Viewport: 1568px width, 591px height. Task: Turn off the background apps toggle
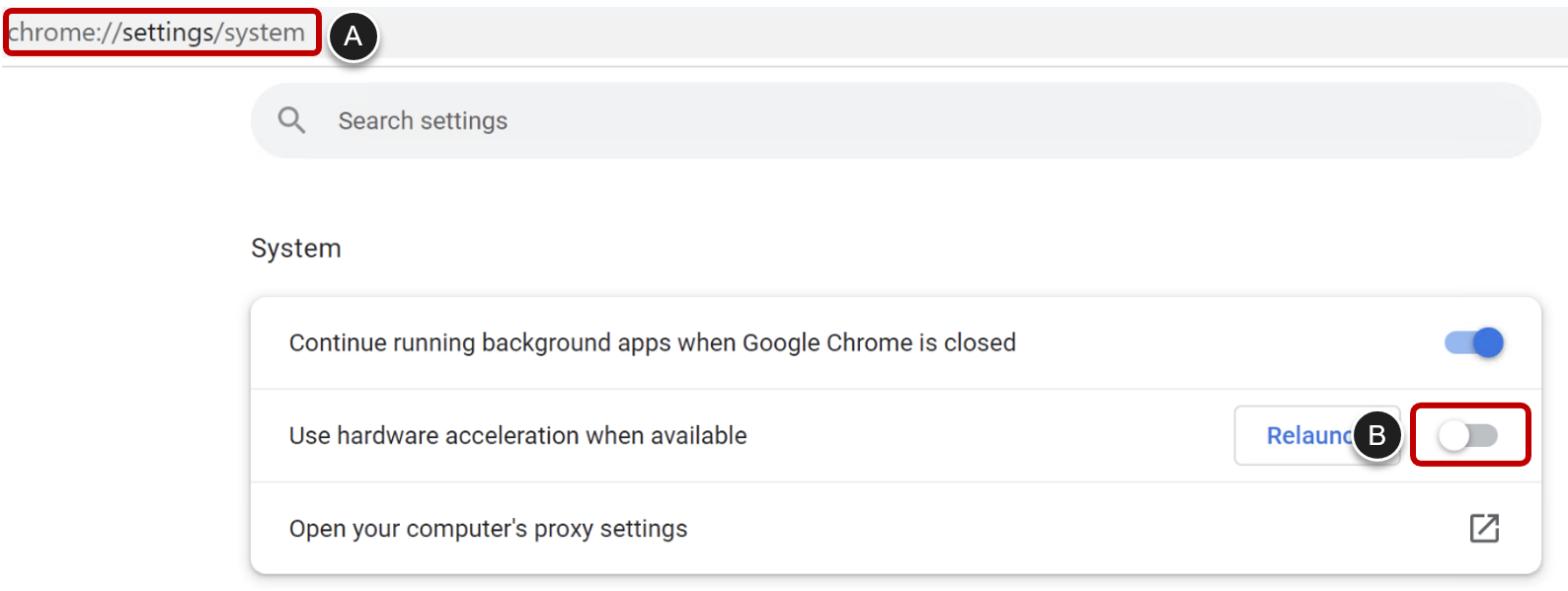click(x=1473, y=342)
